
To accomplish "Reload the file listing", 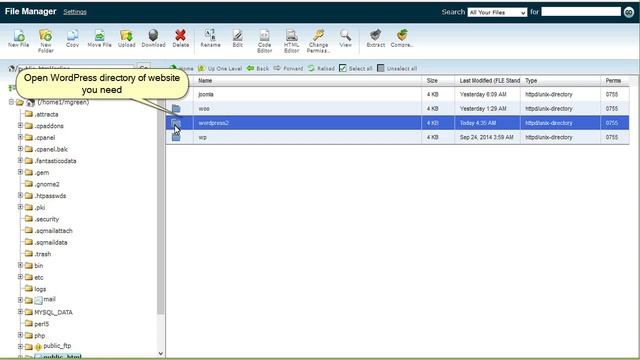I will [321, 69].
